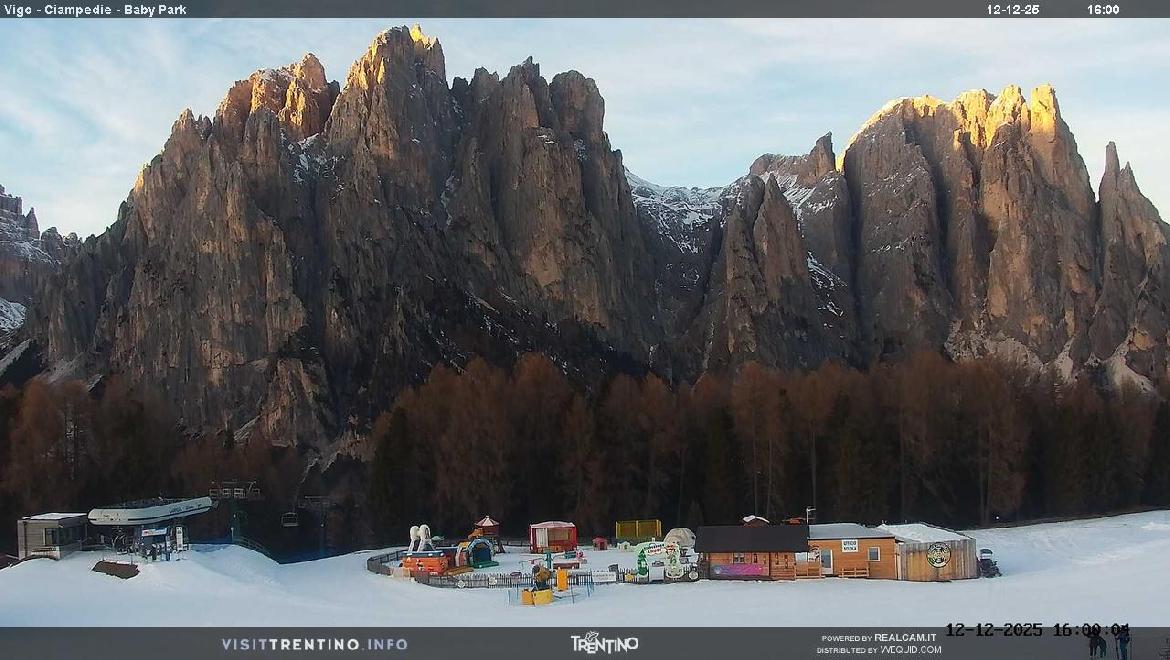
Task: Click the 16:00 time in top bar
Action: (x=1103, y=9)
